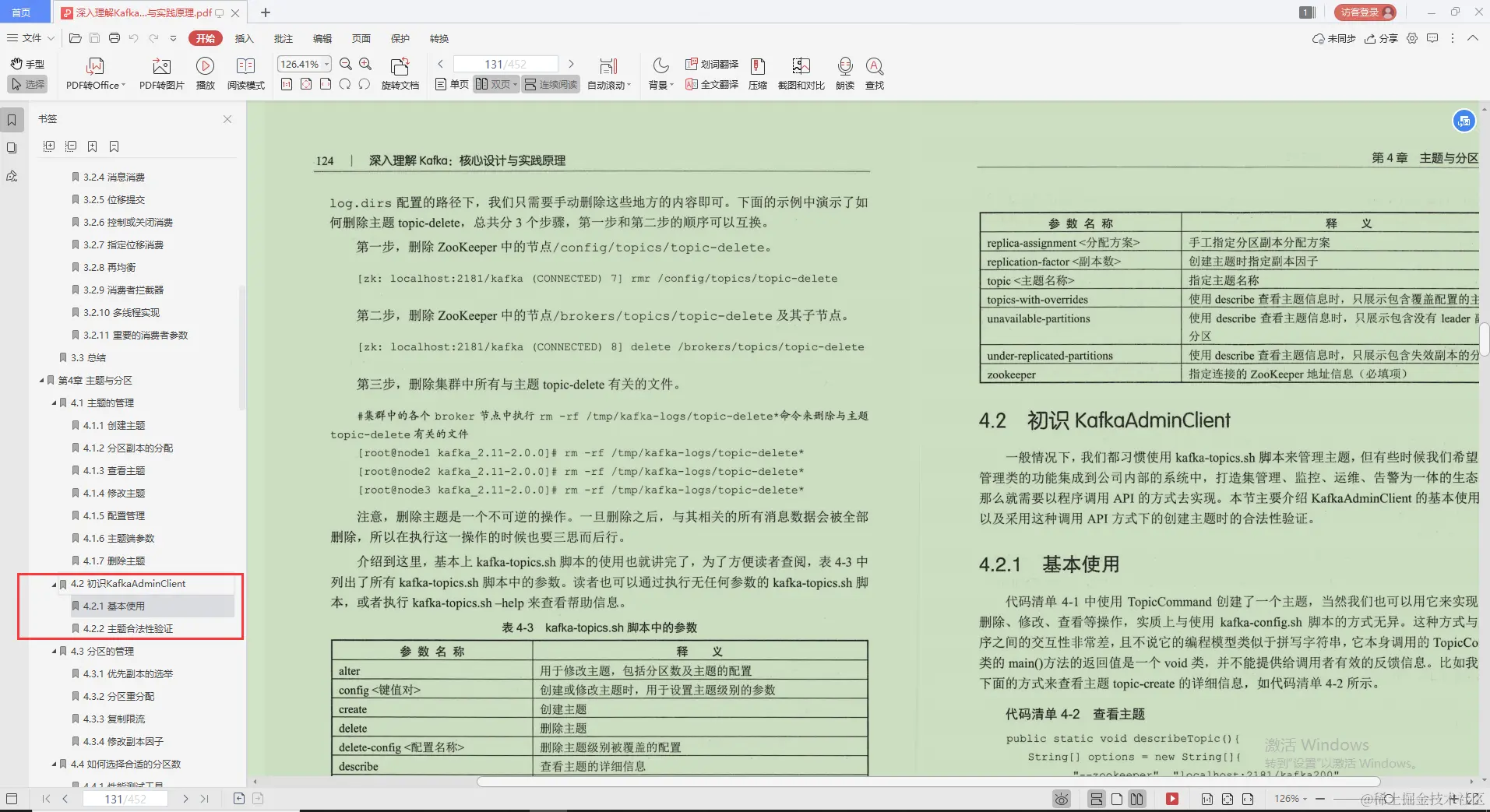Select the hand tool in the toolbar
The width and height of the screenshot is (1490, 812).
27,64
